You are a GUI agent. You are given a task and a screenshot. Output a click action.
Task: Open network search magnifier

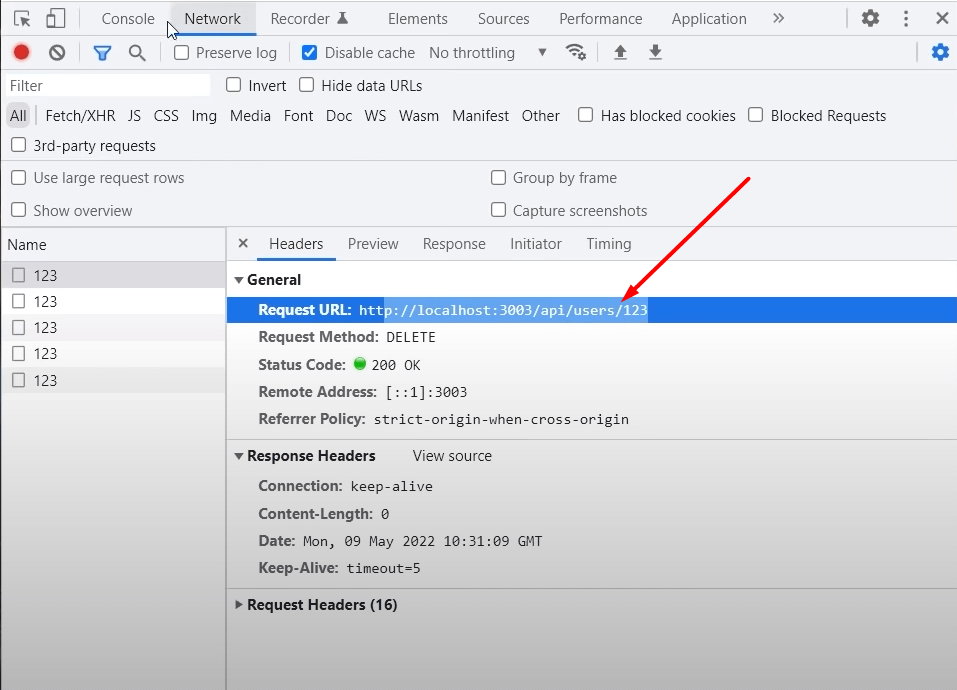pos(137,53)
